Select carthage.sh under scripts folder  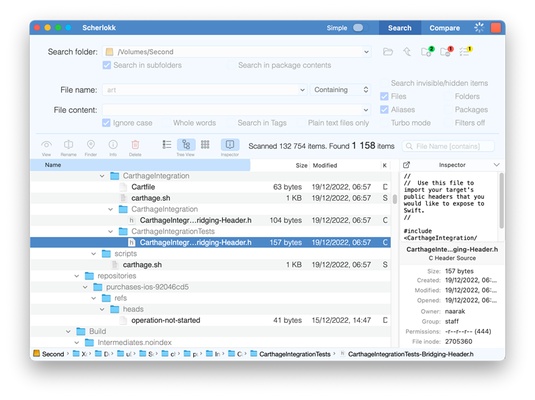pyautogui.click(x=211, y=265)
